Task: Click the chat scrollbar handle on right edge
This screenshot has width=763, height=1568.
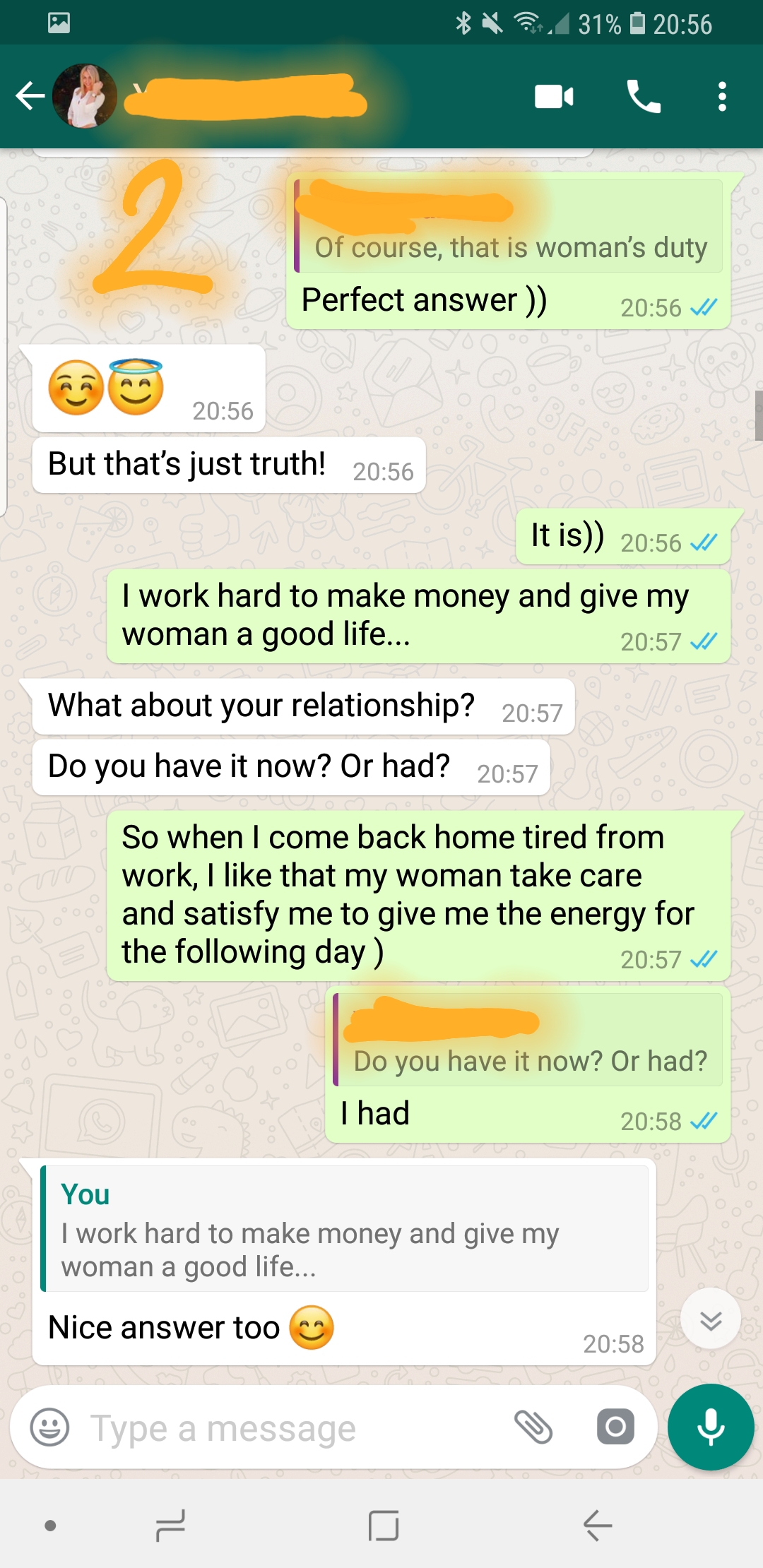Action: pyautogui.click(x=759, y=415)
